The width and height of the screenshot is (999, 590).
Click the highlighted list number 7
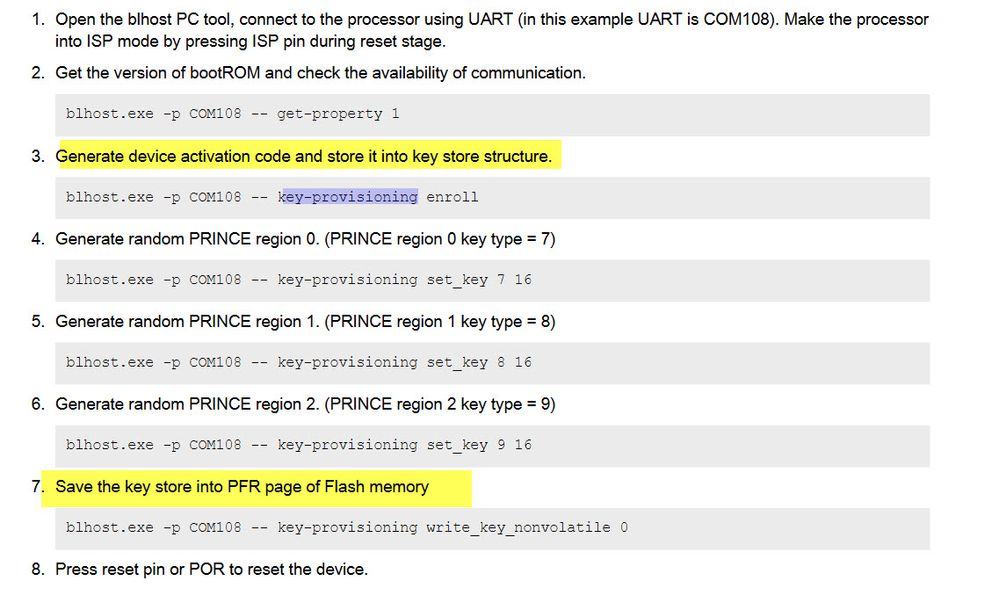[38, 487]
